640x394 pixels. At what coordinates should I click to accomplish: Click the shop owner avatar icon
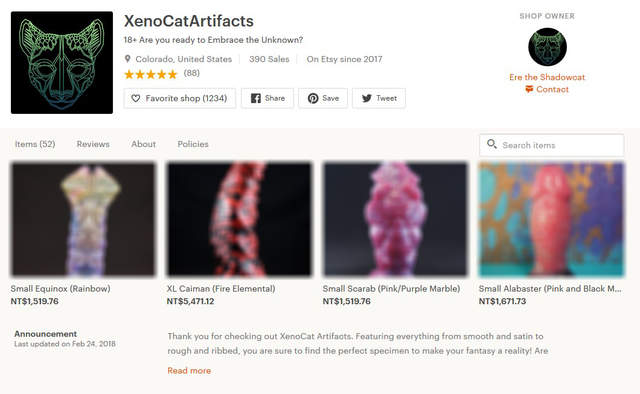click(x=547, y=47)
